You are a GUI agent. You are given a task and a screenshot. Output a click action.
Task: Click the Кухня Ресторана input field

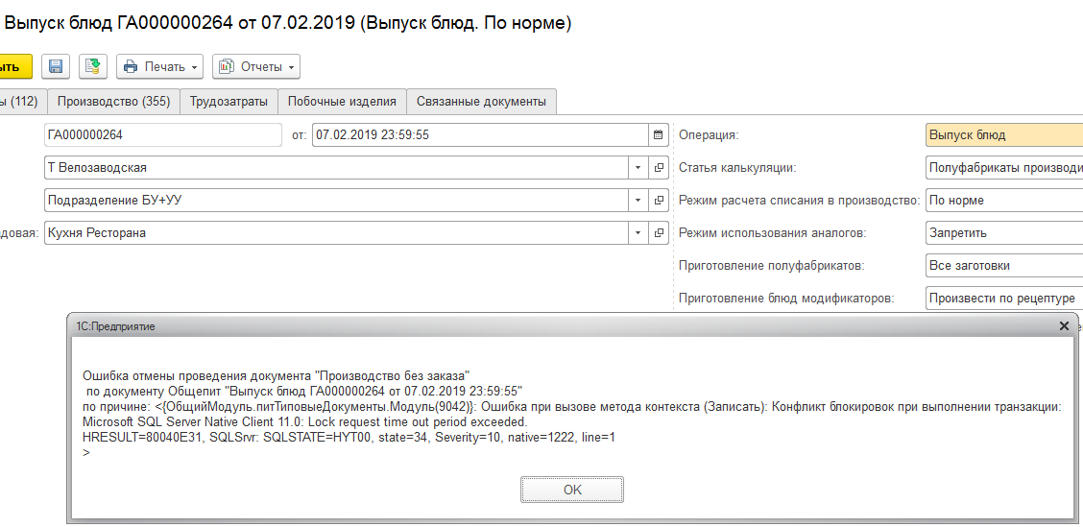tap(336, 233)
